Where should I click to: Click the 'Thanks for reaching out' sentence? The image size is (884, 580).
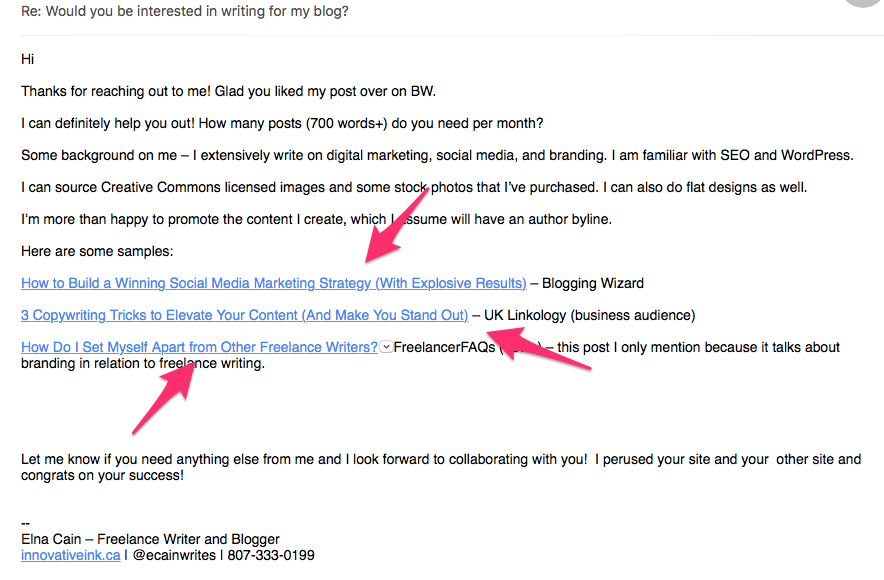coord(228,91)
